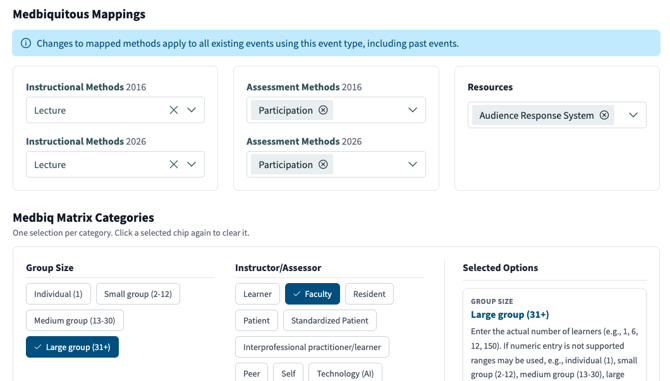Image resolution: width=670 pixels, height=381 pixels.
Task: Click Lecture value in Instructional Methods 2016
Action: (x=50, y=110)
